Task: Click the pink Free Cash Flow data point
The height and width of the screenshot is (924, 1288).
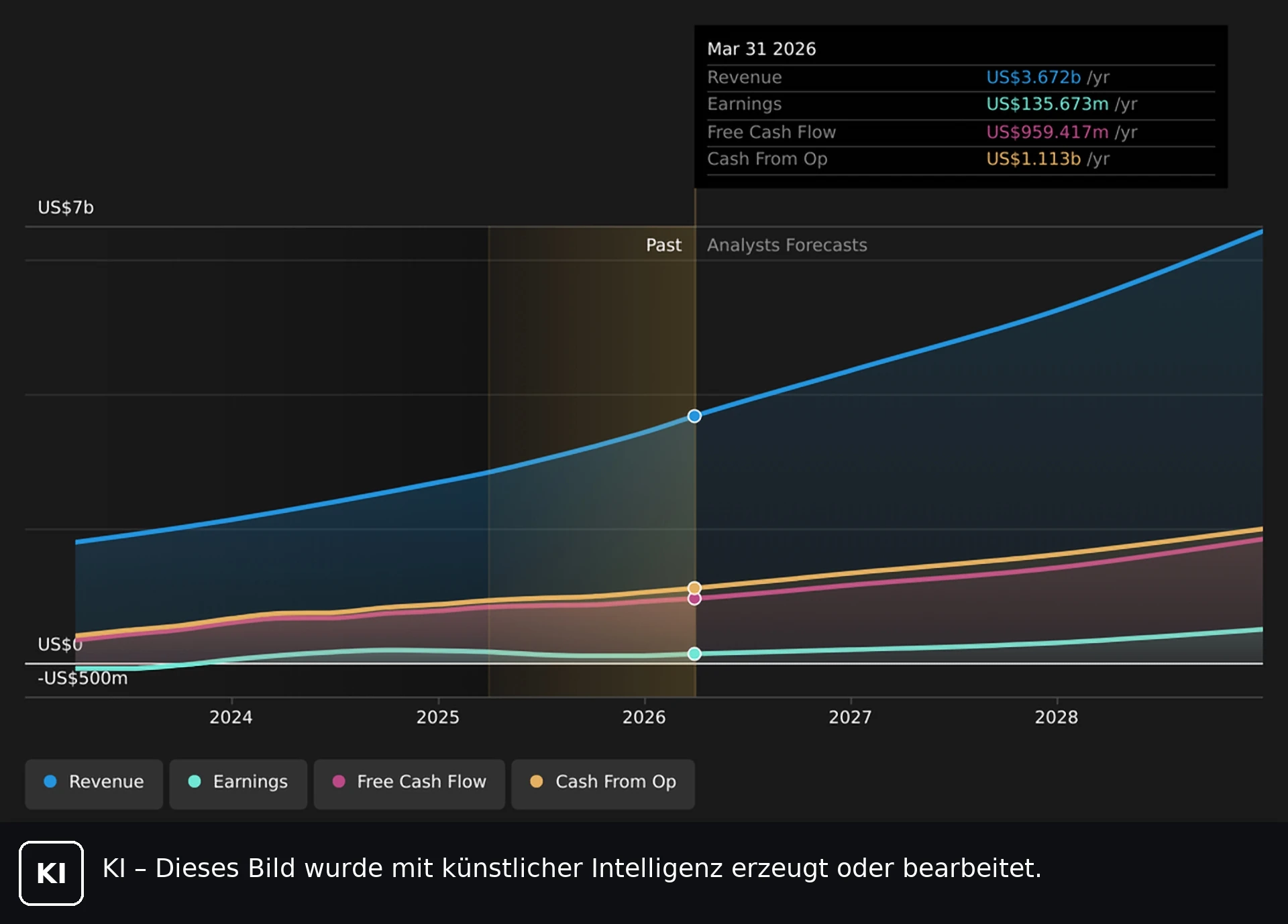Action: click(694, 599)
